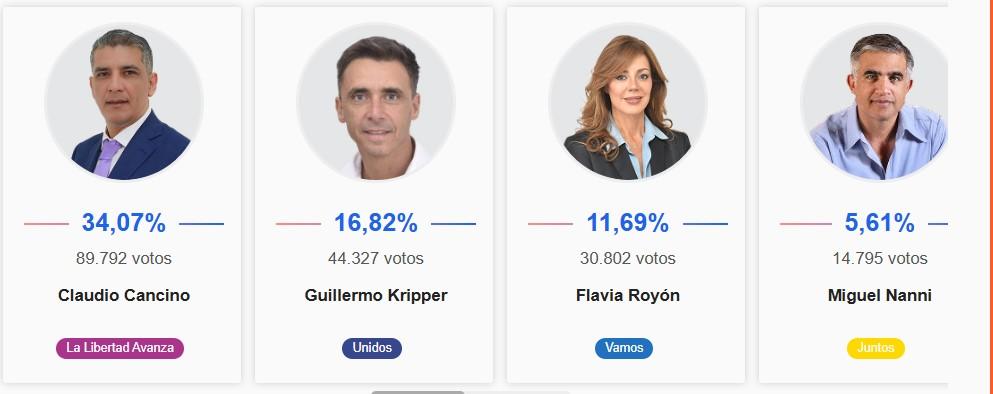Click the 11,69% percentage figure

click(628, 223)
